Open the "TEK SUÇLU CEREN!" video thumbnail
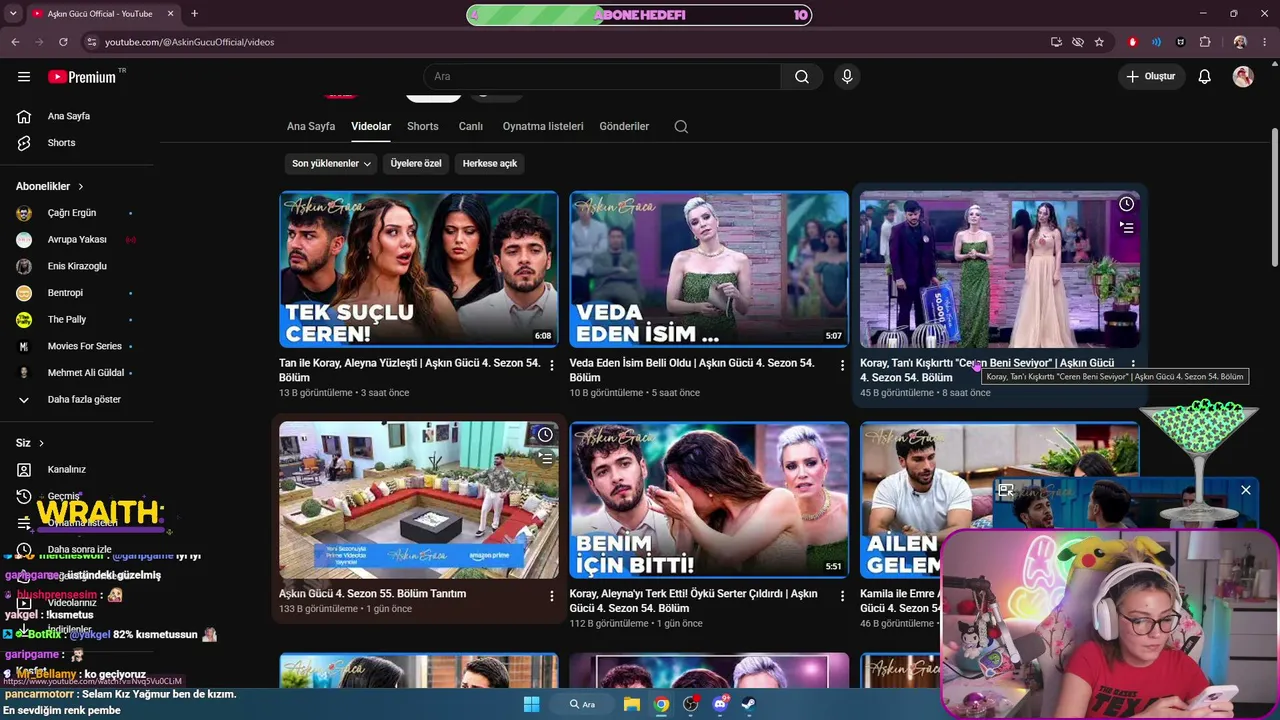This screenshot has height=720, width=1280. click(419, 269)
